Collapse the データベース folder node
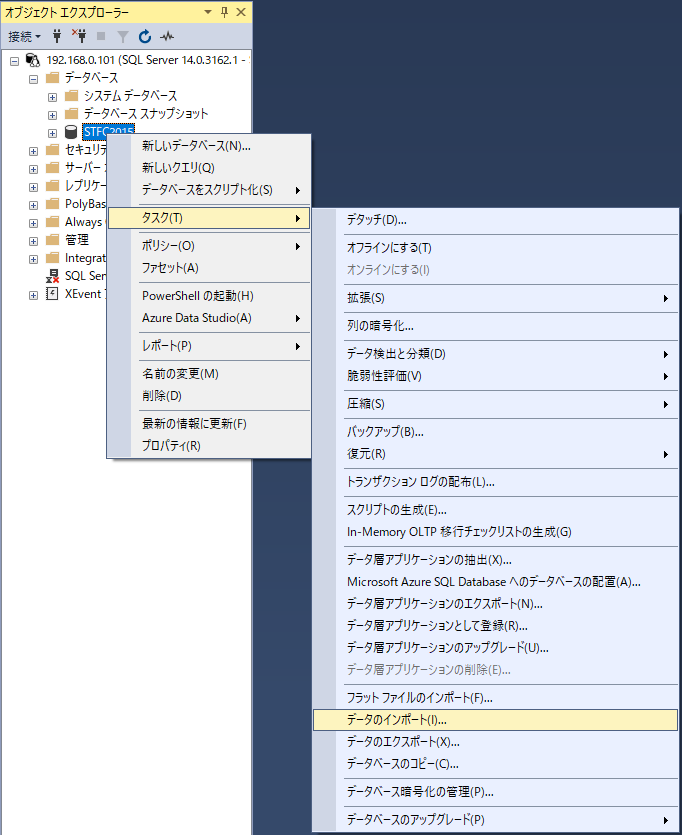This screenshot has height=835, width=682. click(34, 78)
